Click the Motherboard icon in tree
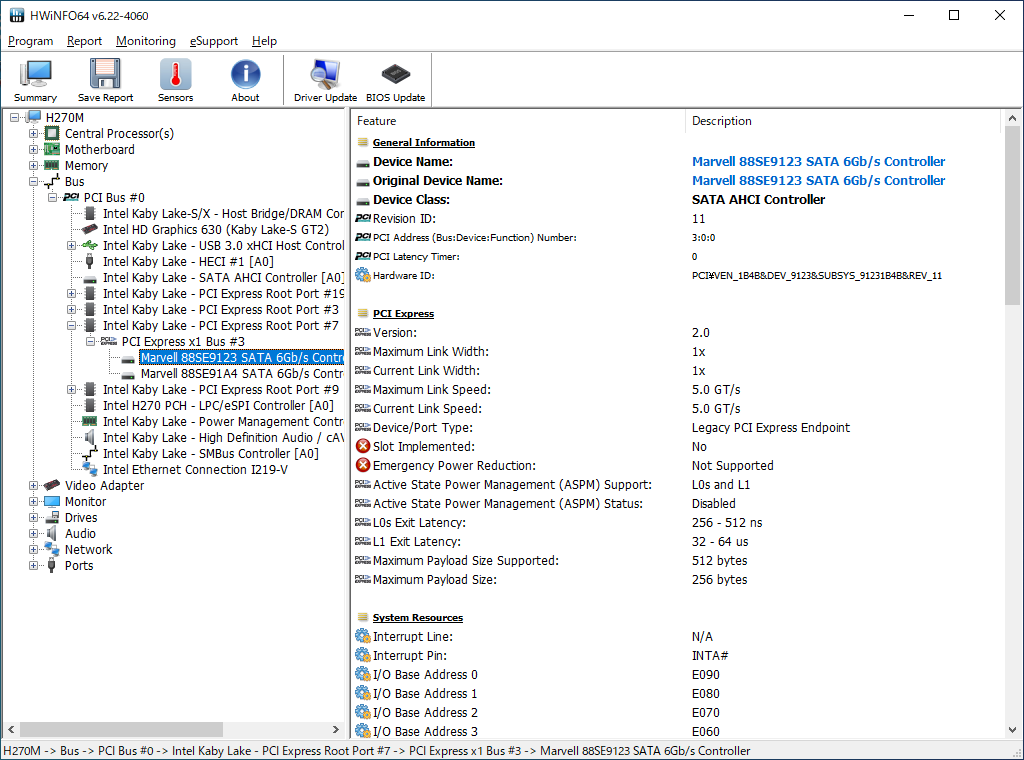Image resolution: width=1024 pixels, height=760 pixels. pyautogui.click(x=52, y=149)
